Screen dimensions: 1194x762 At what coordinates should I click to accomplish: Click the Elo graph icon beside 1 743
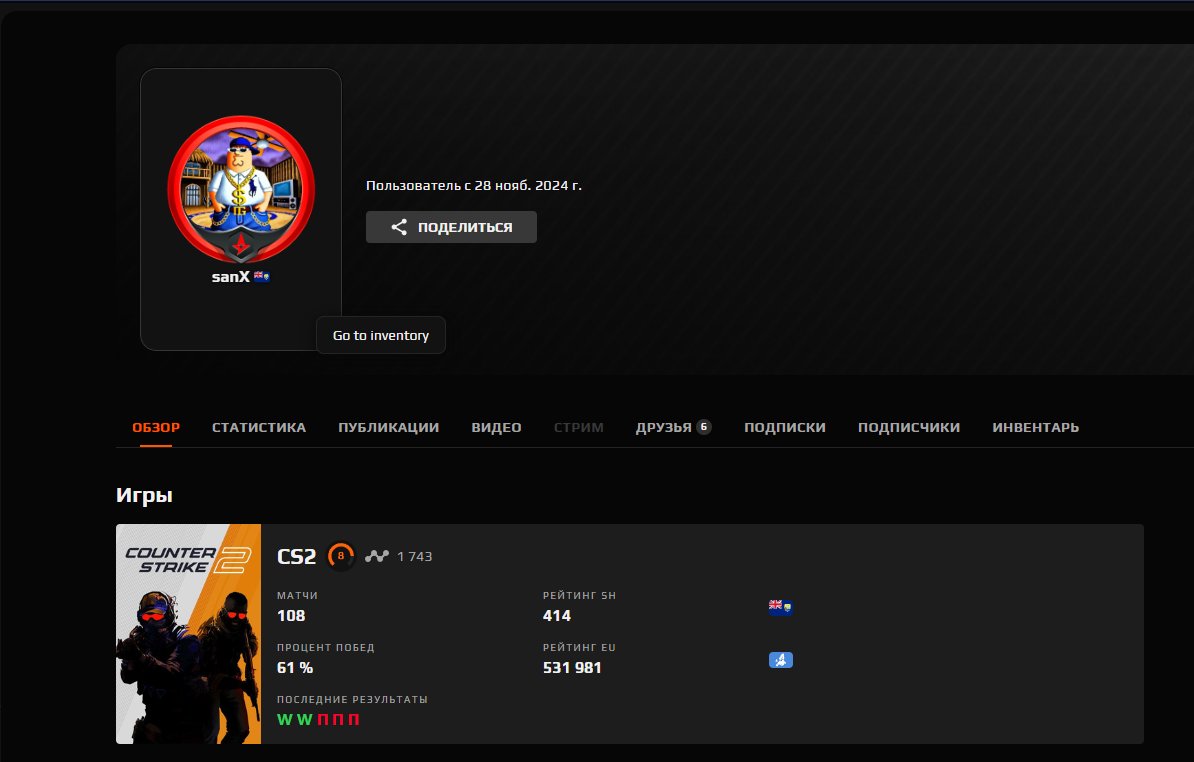[377, 556]
